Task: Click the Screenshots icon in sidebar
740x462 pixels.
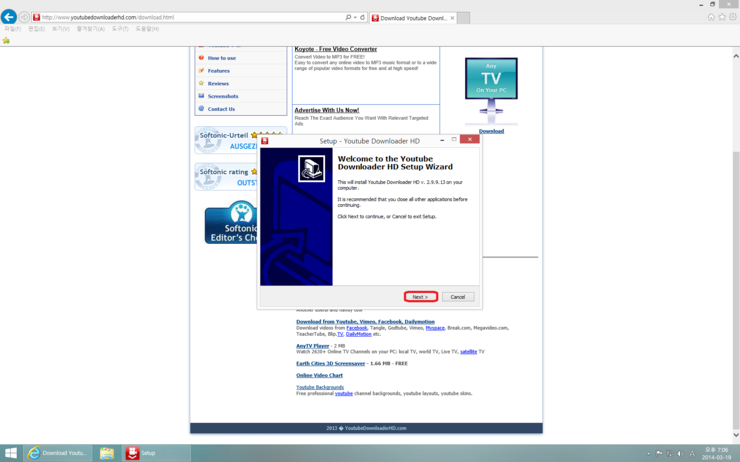Action: [202, 96]
